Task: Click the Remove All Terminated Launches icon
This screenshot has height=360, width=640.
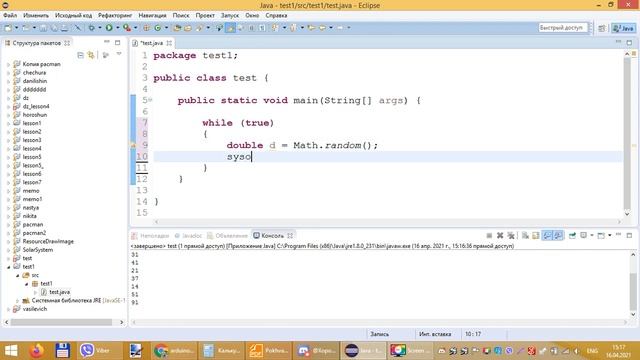Action: (x=511, y=236)
